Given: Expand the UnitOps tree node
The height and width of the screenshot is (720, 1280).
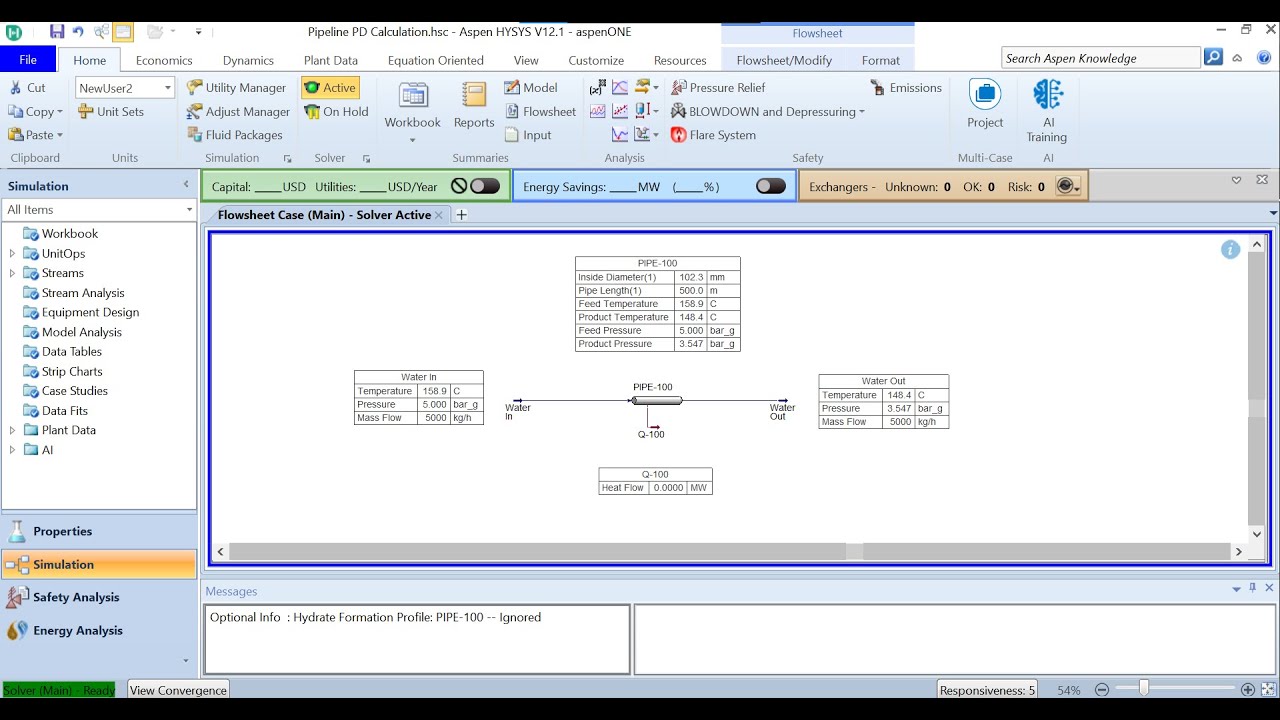Looking at the screenshot, I should (x=12, y=254).
